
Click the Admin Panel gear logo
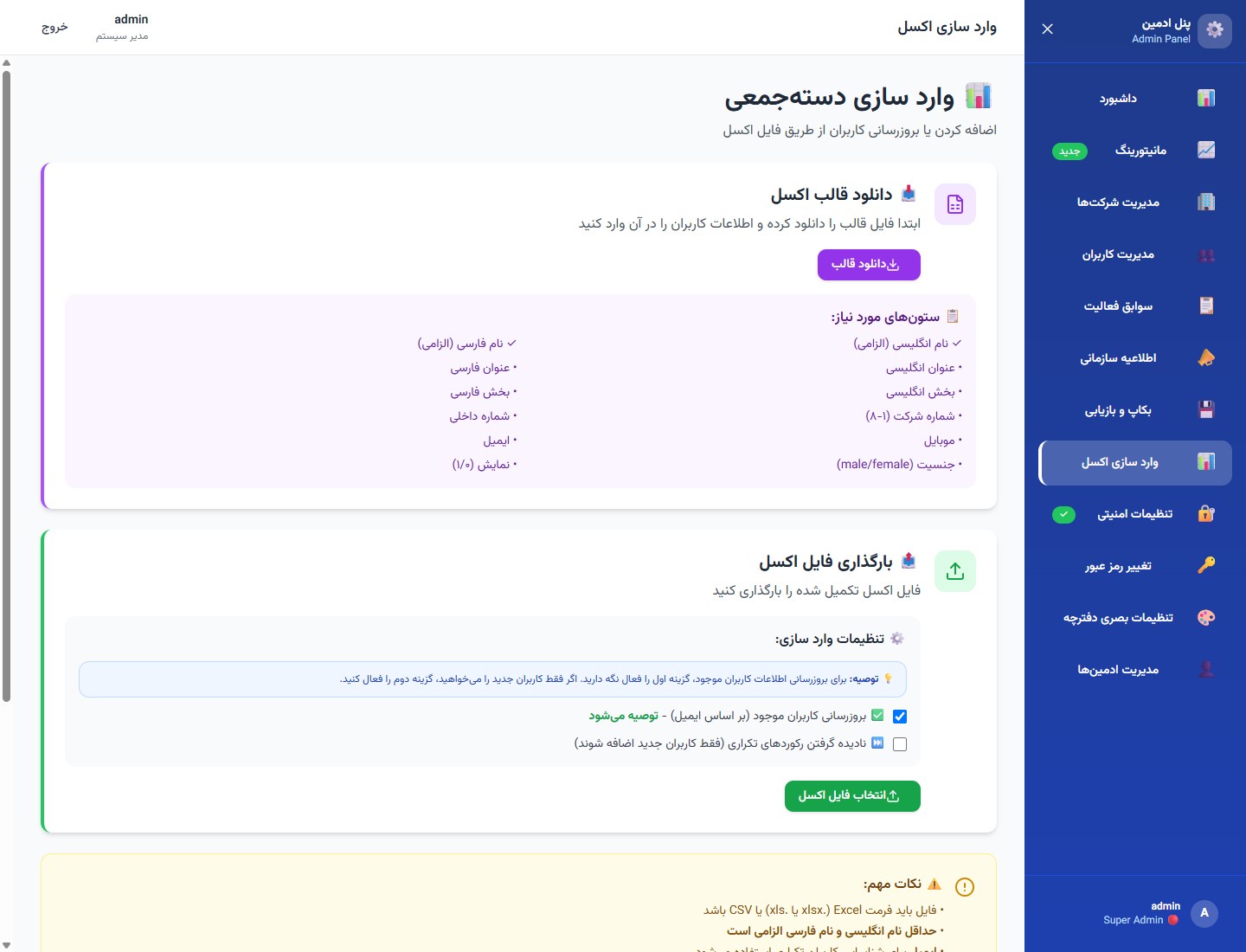(x=1215, y=30)
